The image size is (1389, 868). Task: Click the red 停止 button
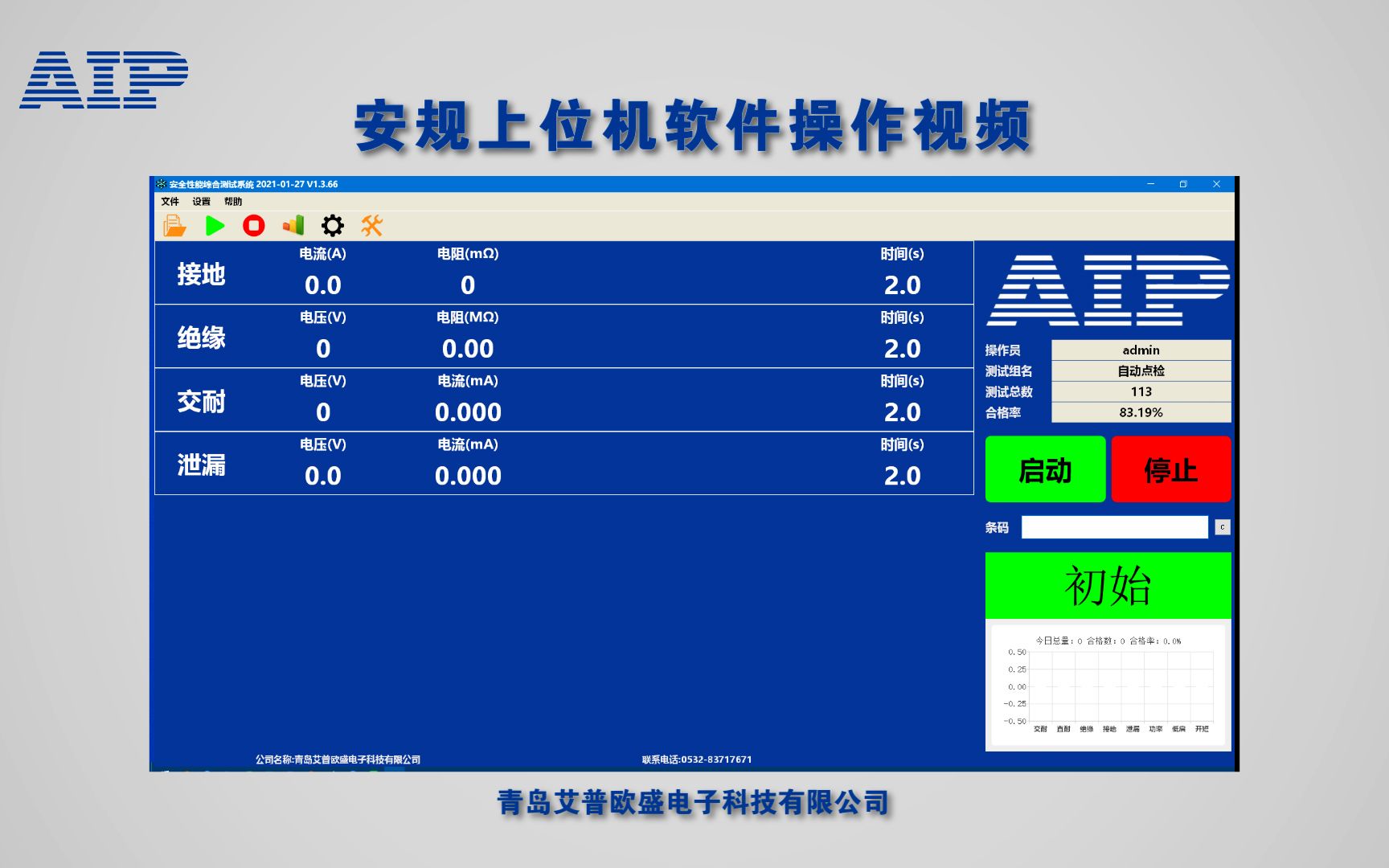click(1170, 469)
